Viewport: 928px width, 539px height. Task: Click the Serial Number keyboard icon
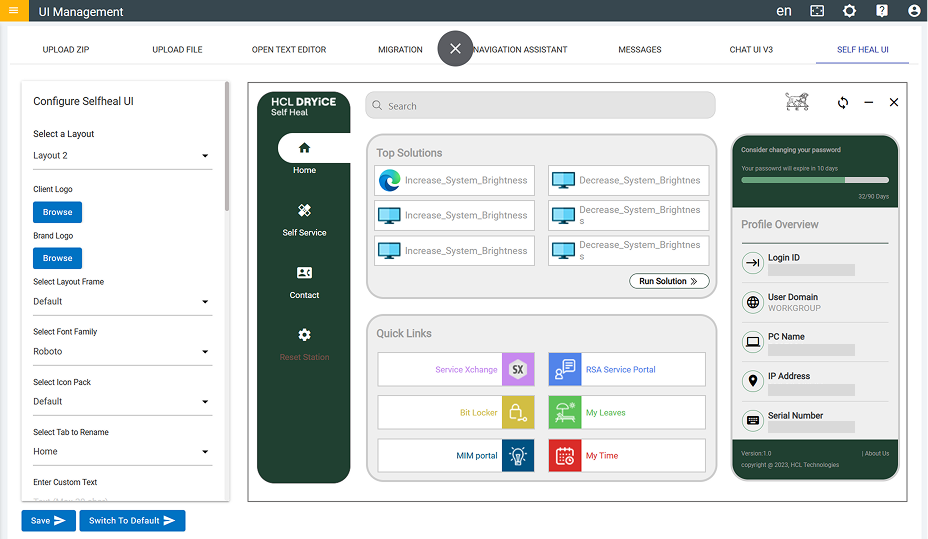click(x=753, y=421)
